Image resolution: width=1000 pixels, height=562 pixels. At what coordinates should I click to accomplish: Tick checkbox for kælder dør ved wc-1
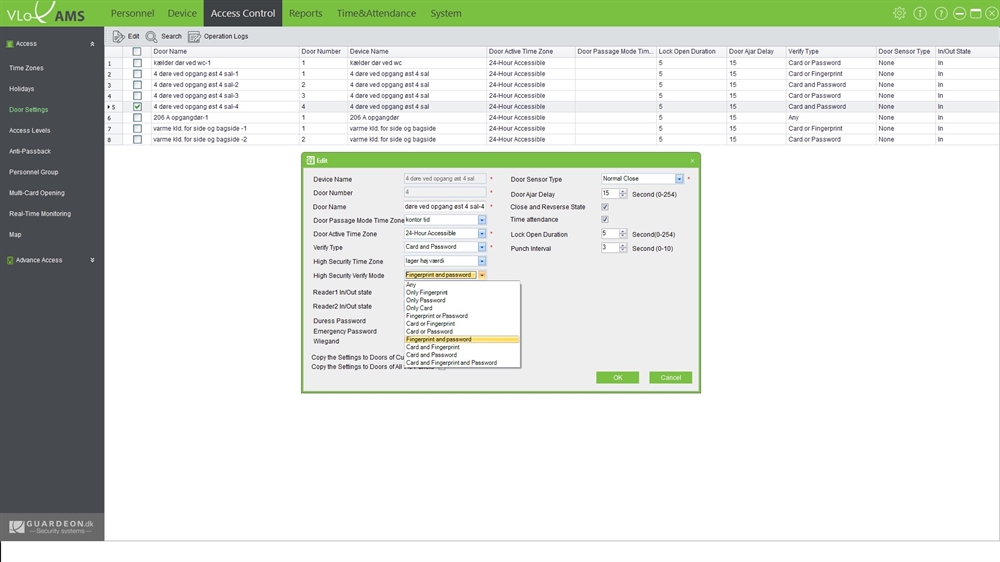click(x=137, y=63)
